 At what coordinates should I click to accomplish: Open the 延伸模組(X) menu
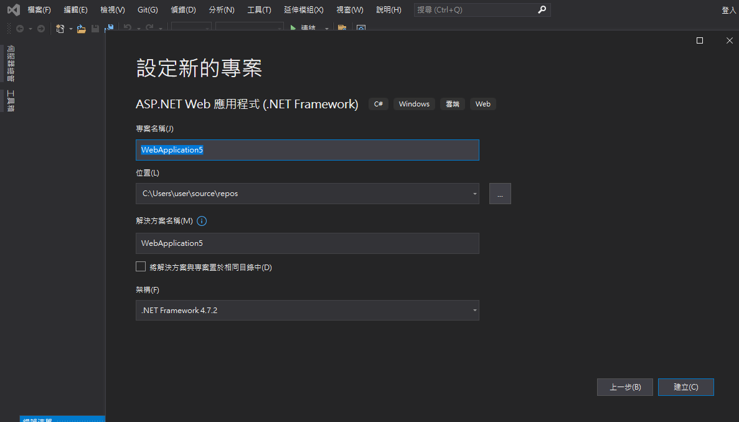(x=304, y=9)
